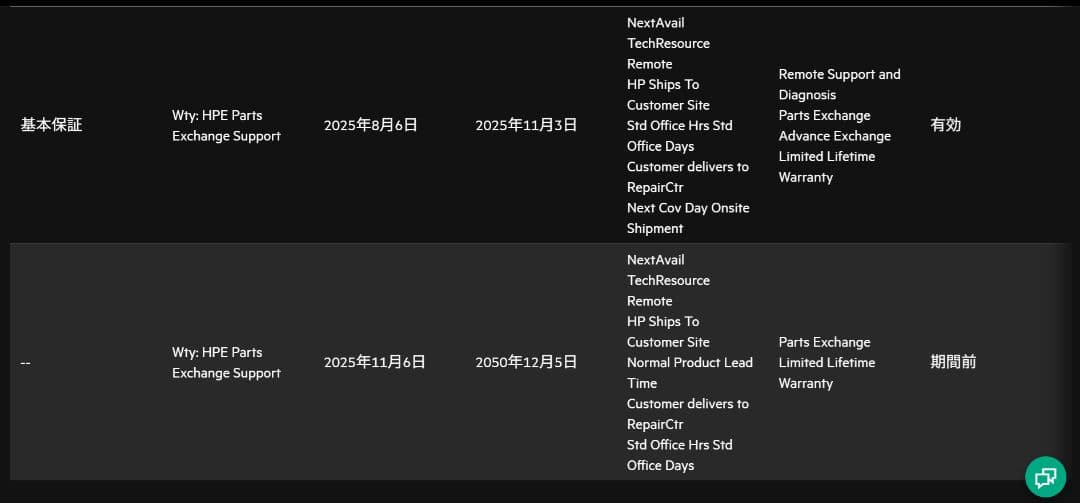Click Customer delivers to RepairCtr in 期間前 row
Screen dimensions: 1080x503
click(x=687, y=414)
